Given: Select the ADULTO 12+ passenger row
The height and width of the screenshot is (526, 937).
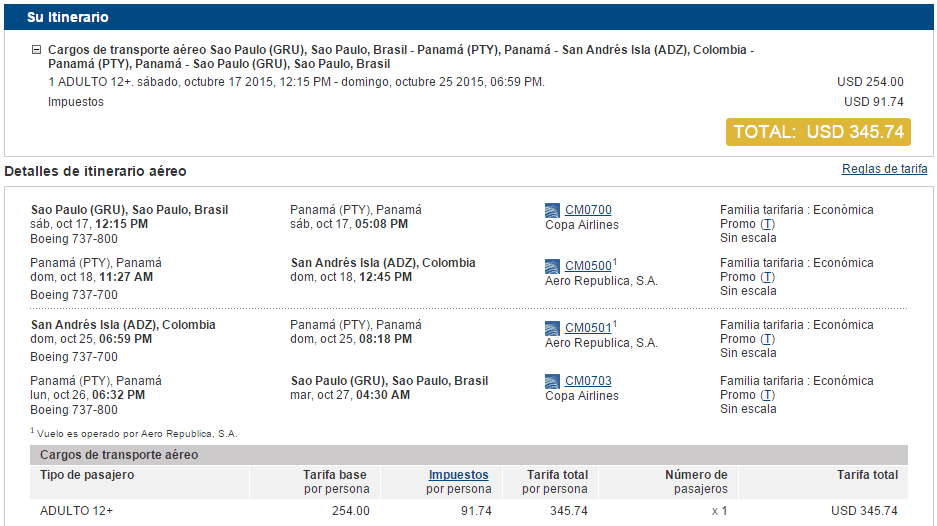Looking at the screenshot, I should tap(468, 511).
